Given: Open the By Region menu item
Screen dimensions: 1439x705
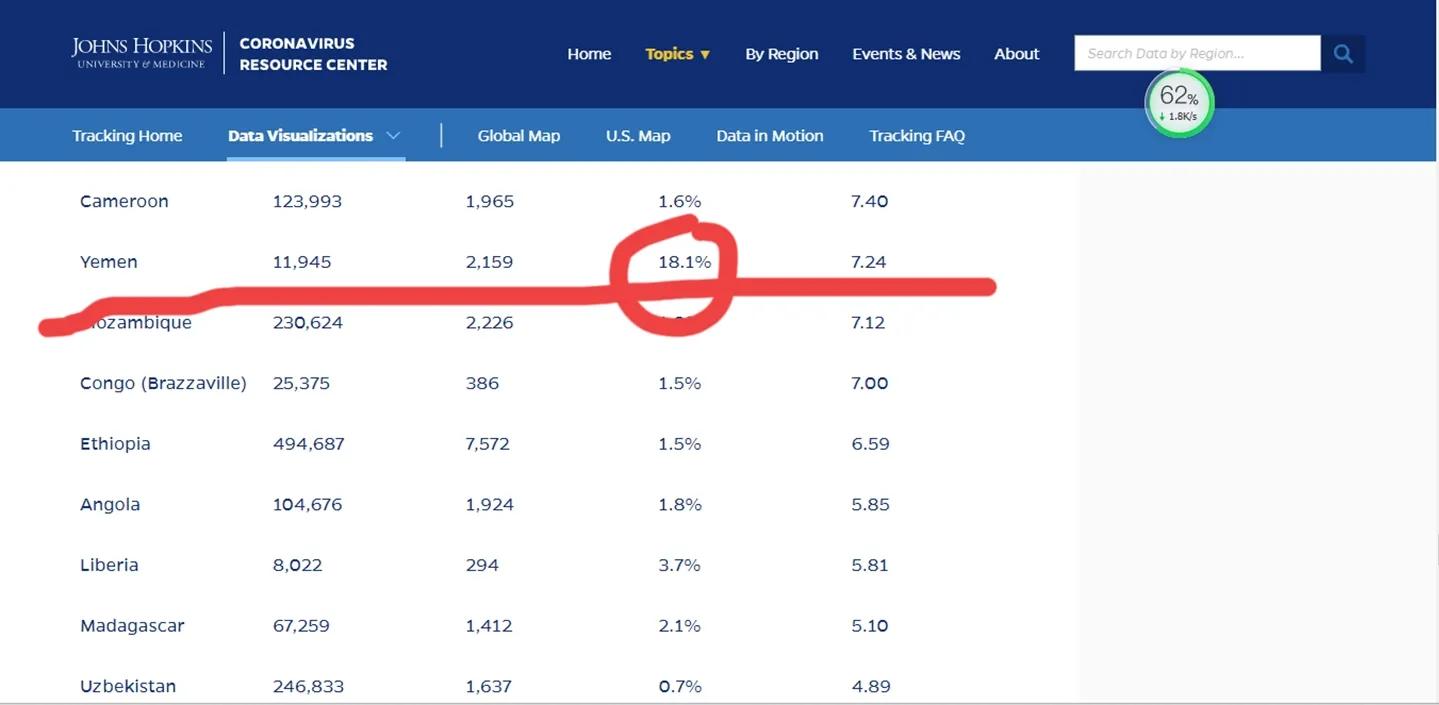Looking at the screenshot, I should (781, 54).
